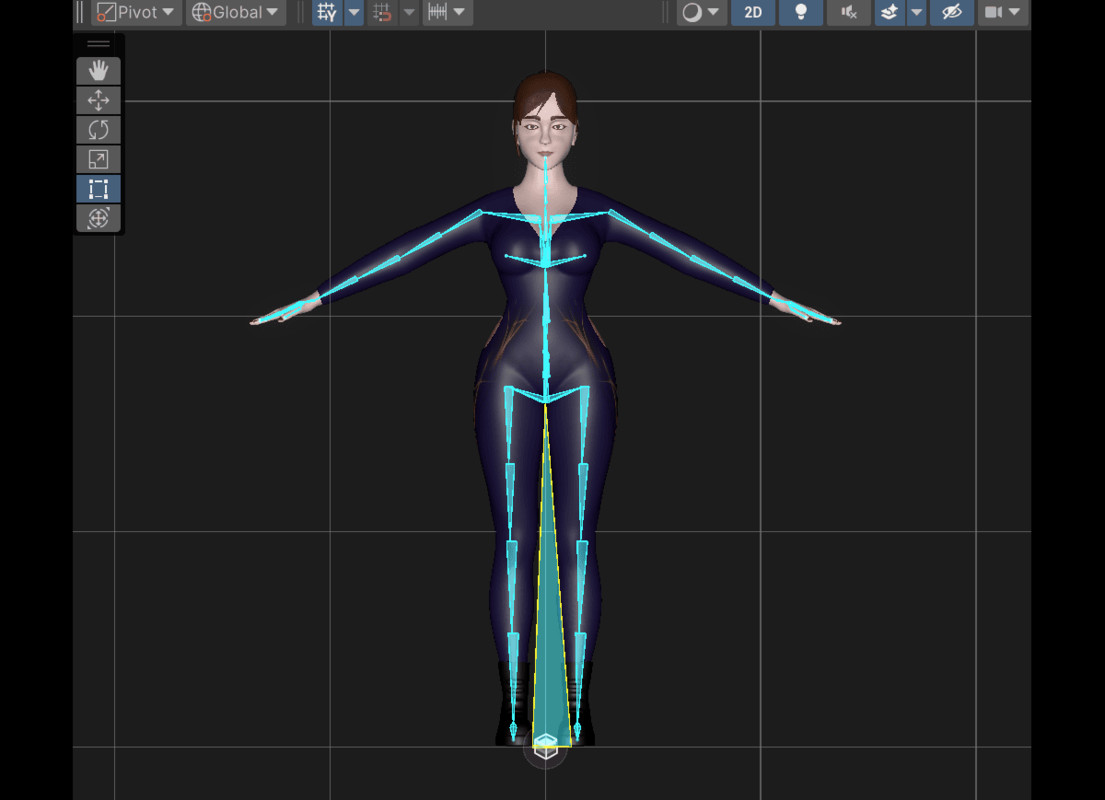The image size is (1105, 800).
Task: Select the Rotate tool
Action: [x=97, y=129]
